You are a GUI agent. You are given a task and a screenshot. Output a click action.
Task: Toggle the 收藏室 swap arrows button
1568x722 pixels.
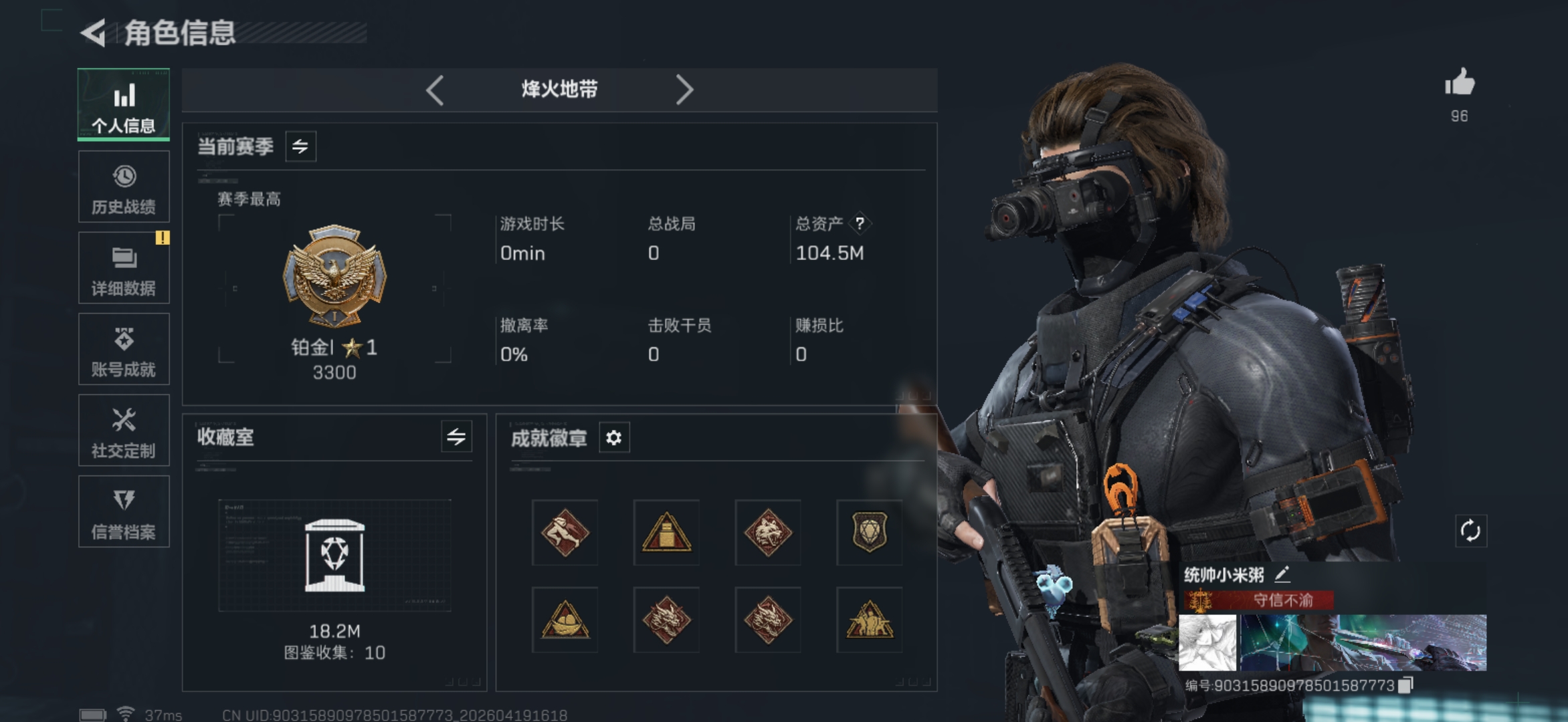(456, 437)
